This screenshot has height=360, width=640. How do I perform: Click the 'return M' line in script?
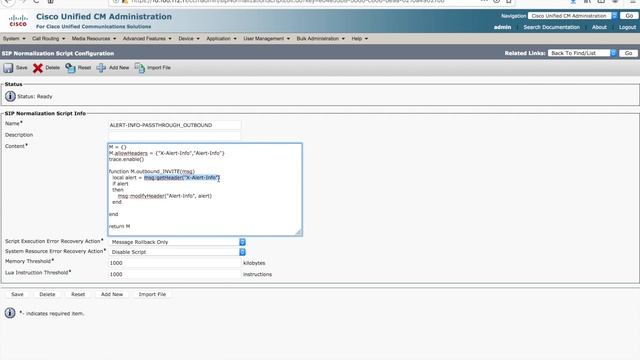point(119,226)
